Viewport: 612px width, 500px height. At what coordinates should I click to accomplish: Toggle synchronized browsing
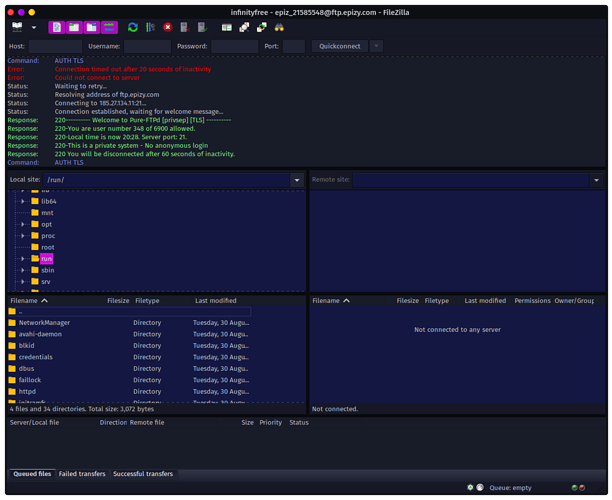pyautogui.click(x=262, y=27)
